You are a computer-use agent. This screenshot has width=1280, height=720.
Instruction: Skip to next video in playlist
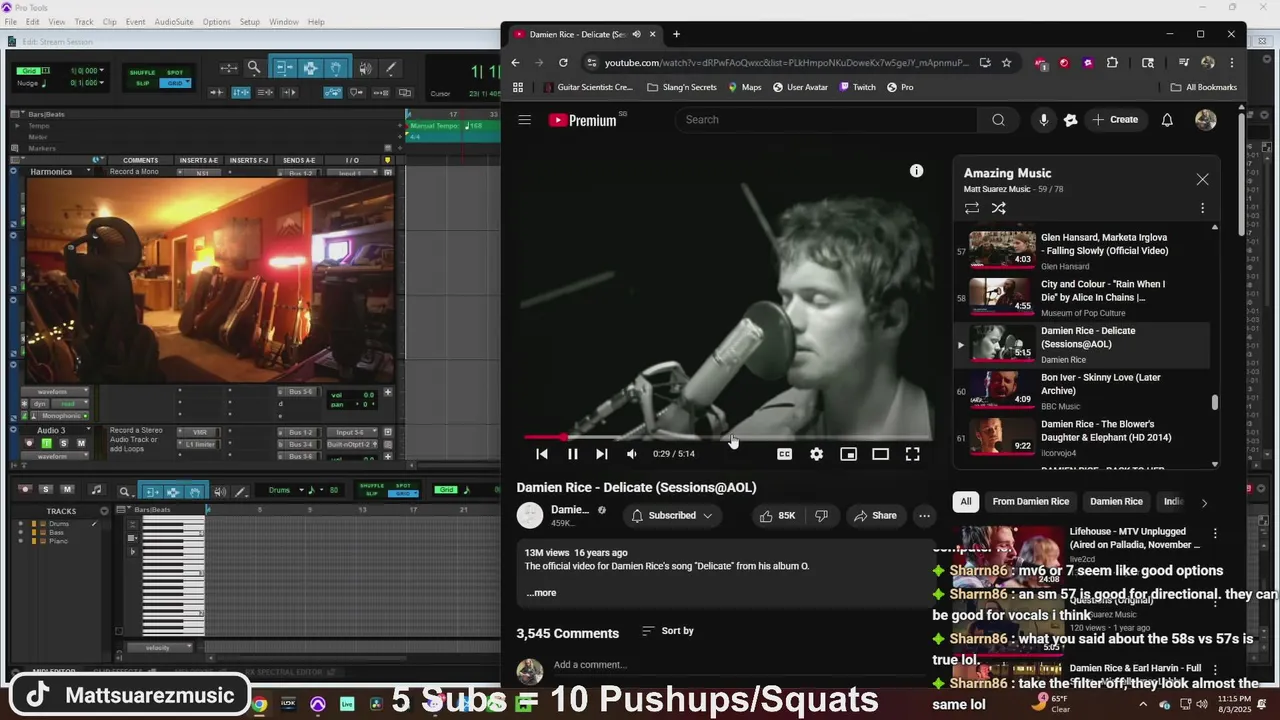(x=601, y=454)
